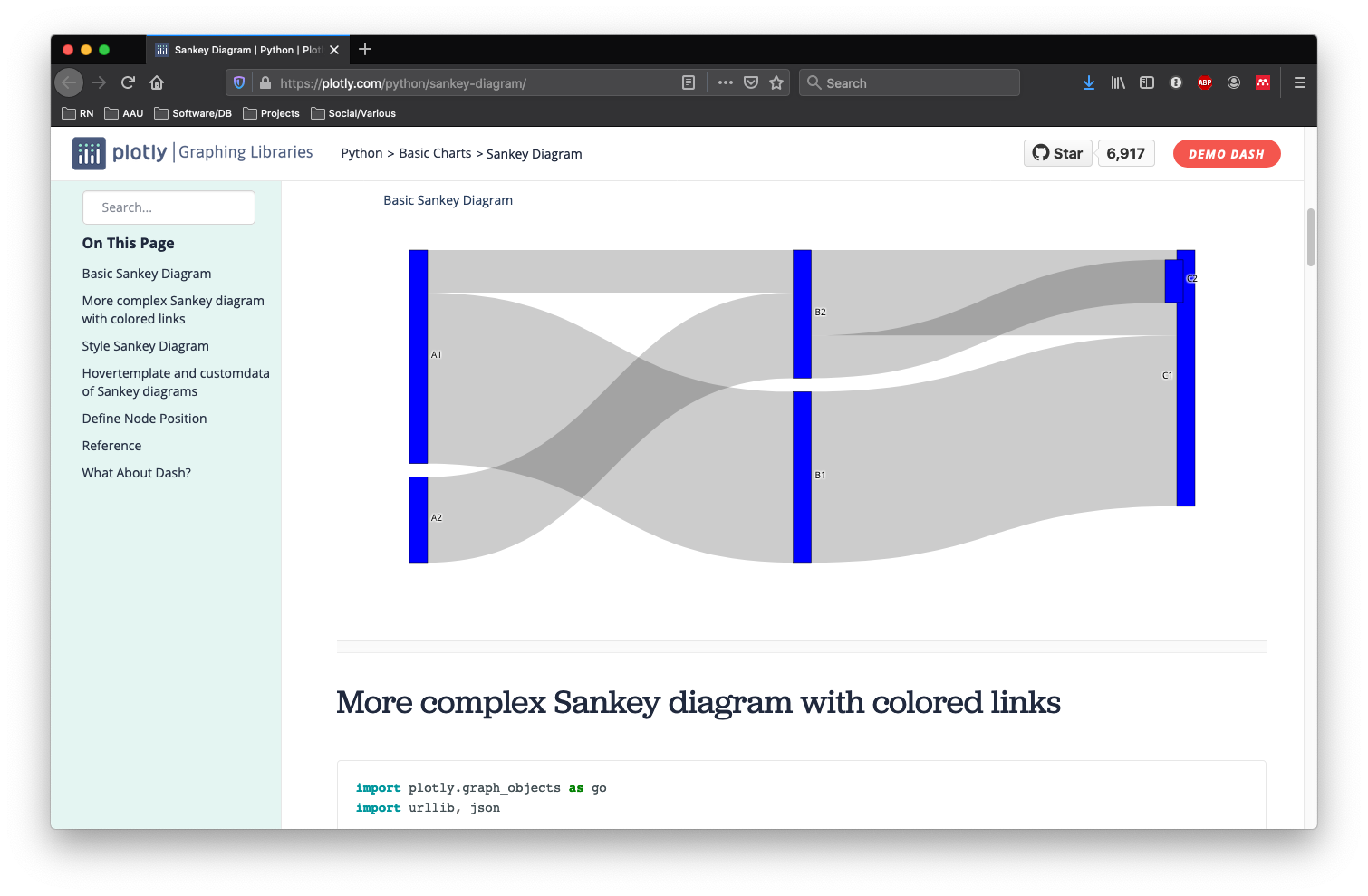Image resolution: width=1368 pixels, height=896 pixels.
Task: Click the Basic Charts breadcrumb link
Action: pos(435,153)
